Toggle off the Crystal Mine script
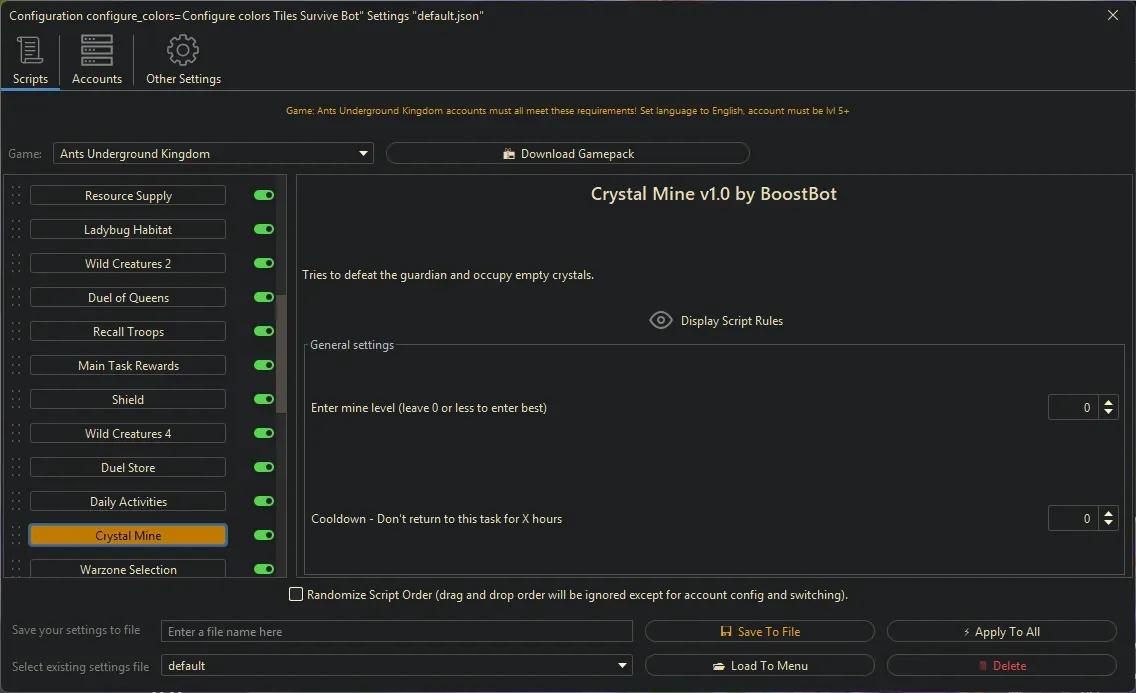The width and height of the screenshot is (1136, 693). [x=264, y=536]
